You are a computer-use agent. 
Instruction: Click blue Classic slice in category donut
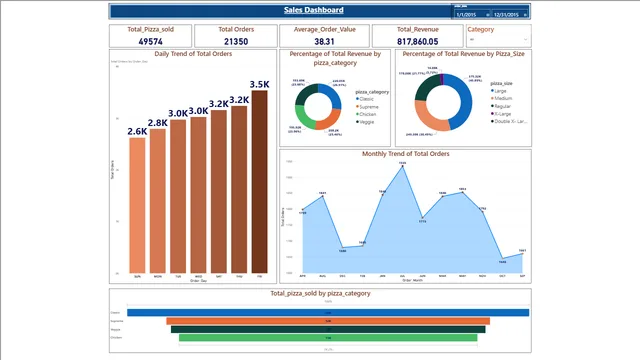[x=332, y=94]
